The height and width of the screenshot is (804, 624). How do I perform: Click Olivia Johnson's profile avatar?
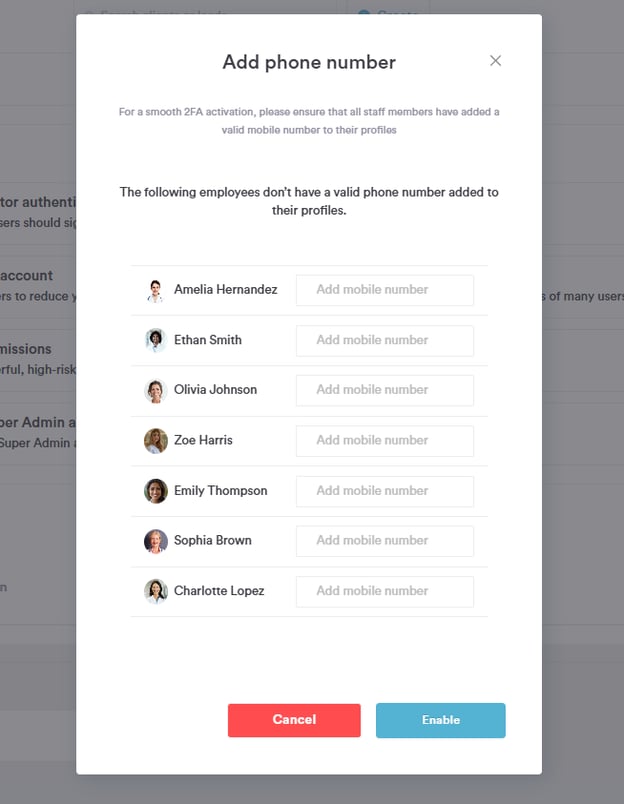155,390
